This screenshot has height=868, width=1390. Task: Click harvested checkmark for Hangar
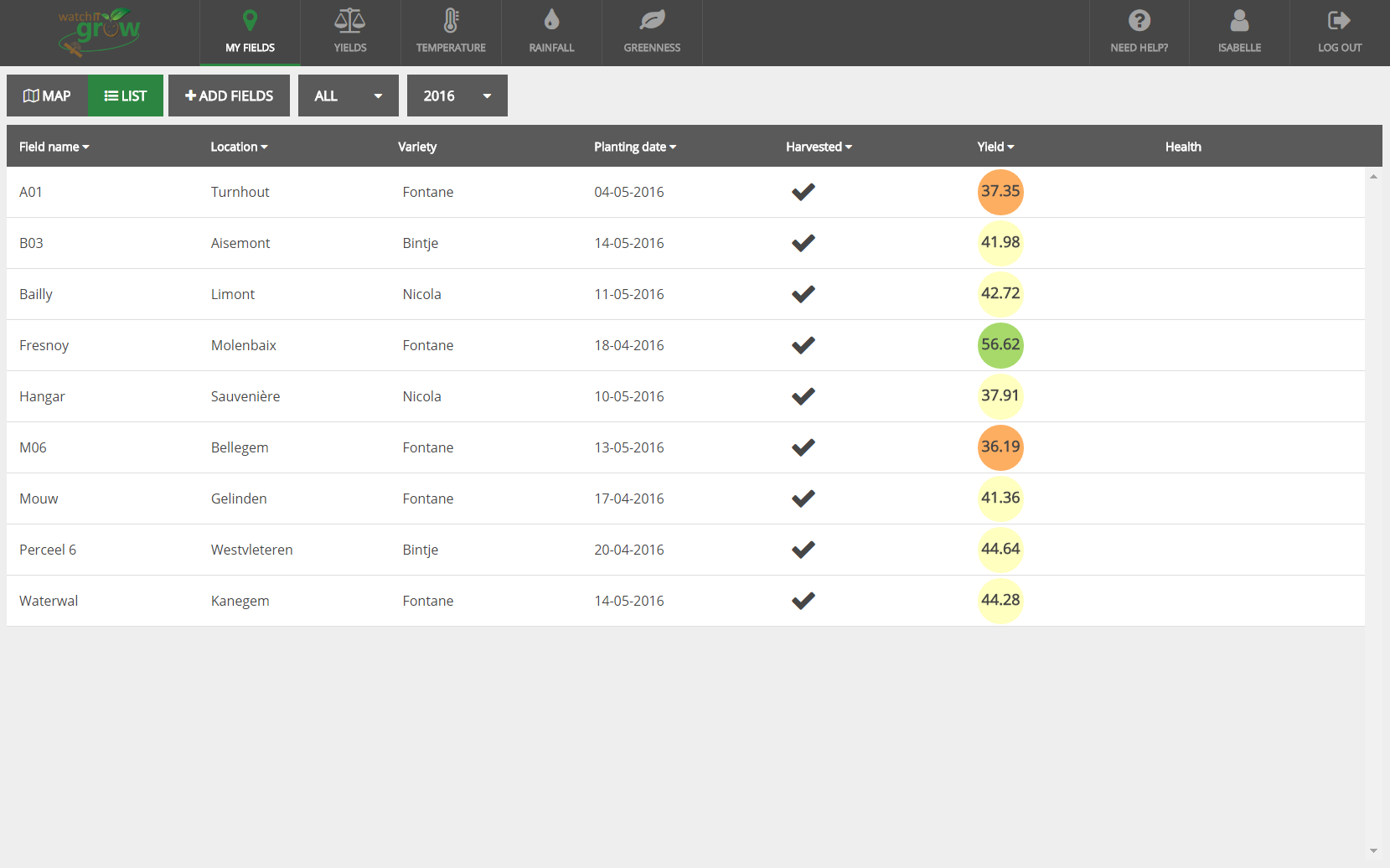[804, 396]
